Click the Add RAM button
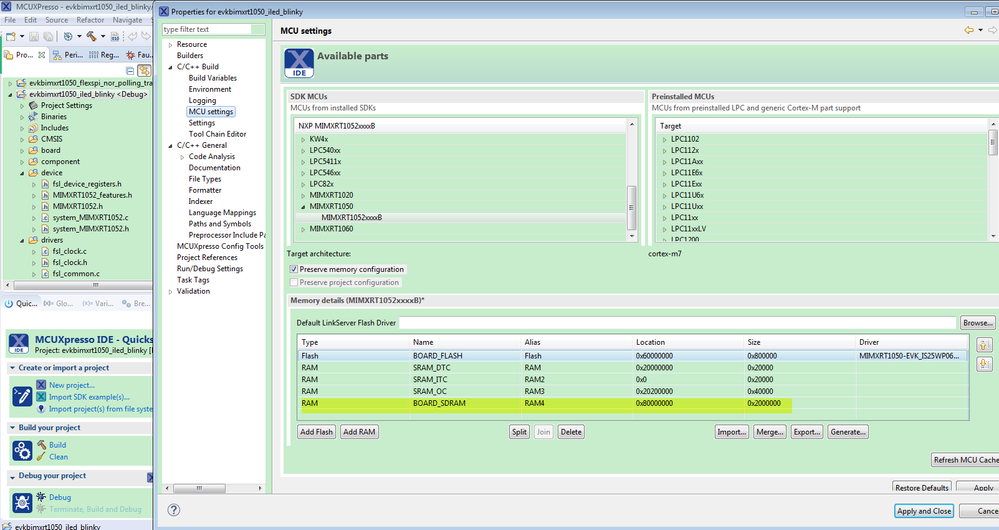Viewport: 999px width, 530px height. [359, 432]
